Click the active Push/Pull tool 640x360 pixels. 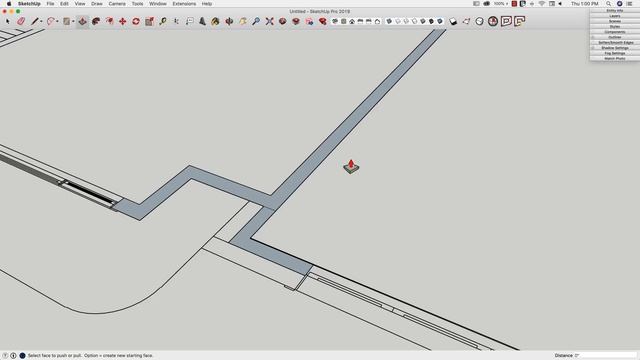(x=82, y=21)
